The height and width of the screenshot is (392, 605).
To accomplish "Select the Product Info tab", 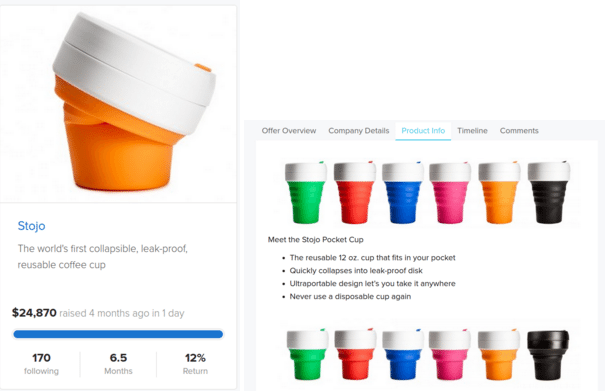I will (x=423, y=131).
